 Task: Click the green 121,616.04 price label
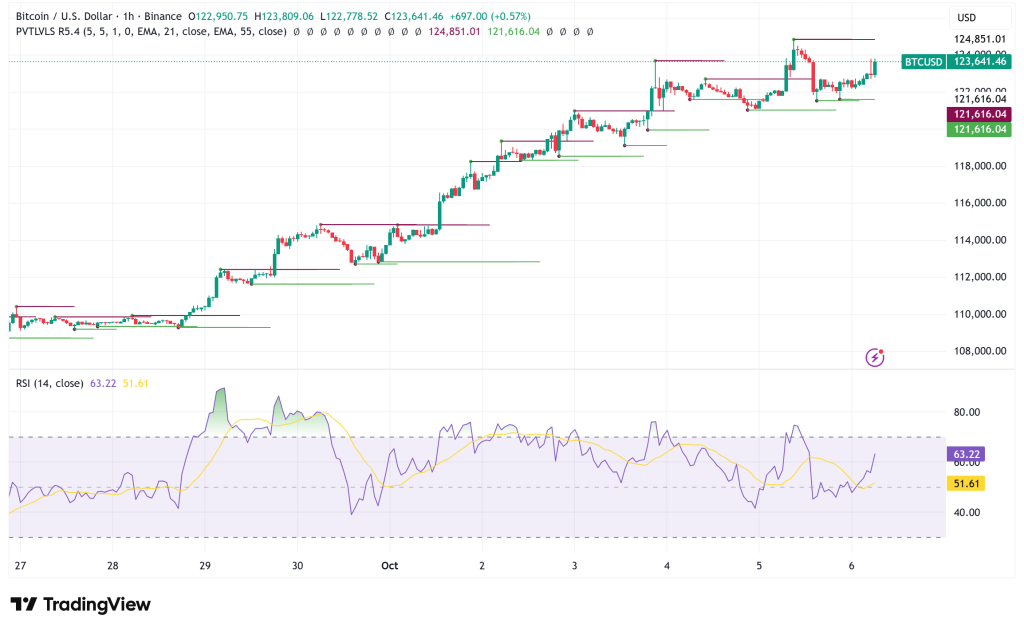tap(978, 130)
